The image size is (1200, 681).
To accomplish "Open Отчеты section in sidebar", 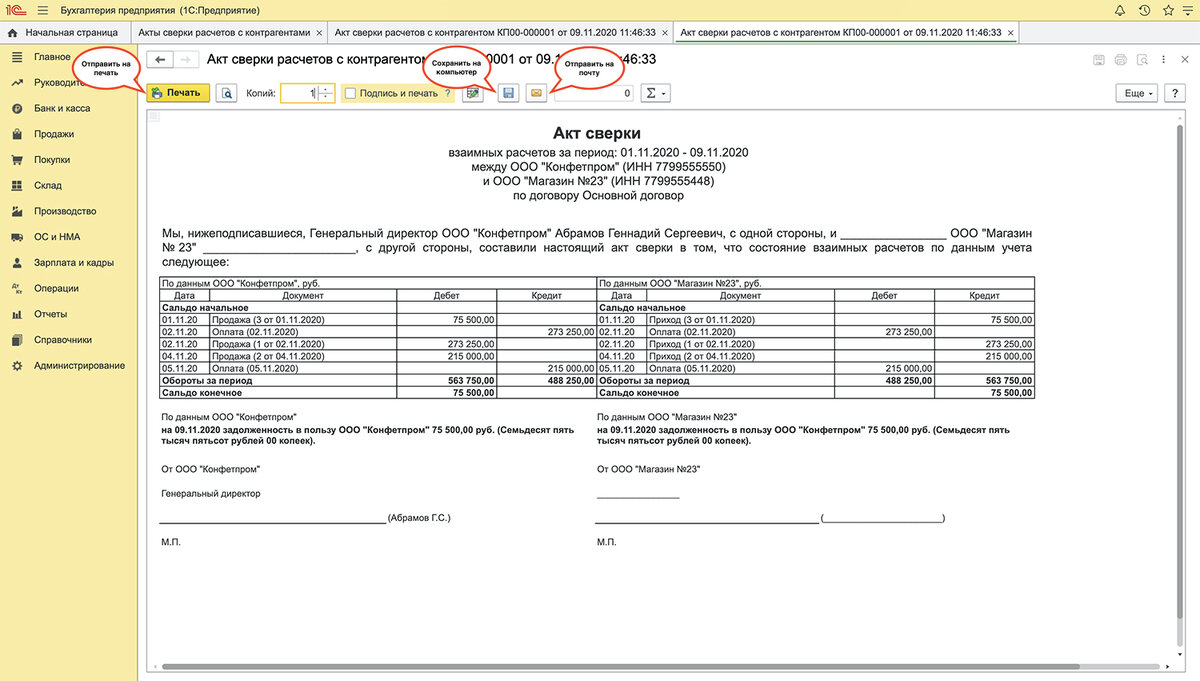I will click(x=50, y=314).
